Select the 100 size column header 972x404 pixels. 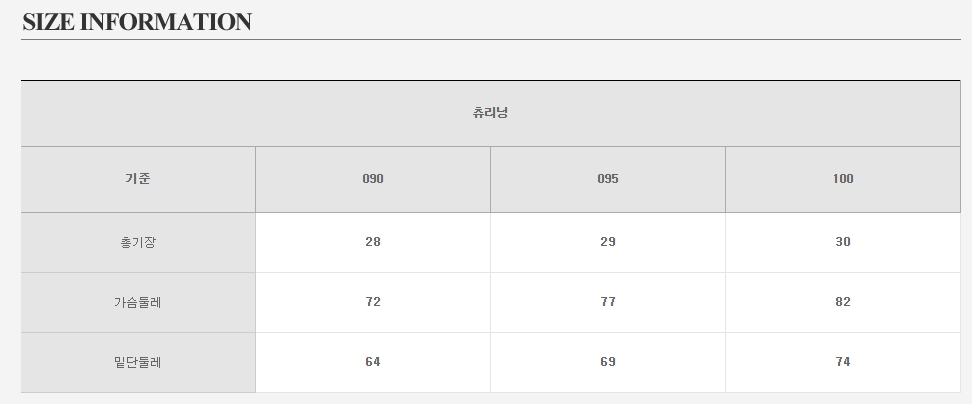843,179
